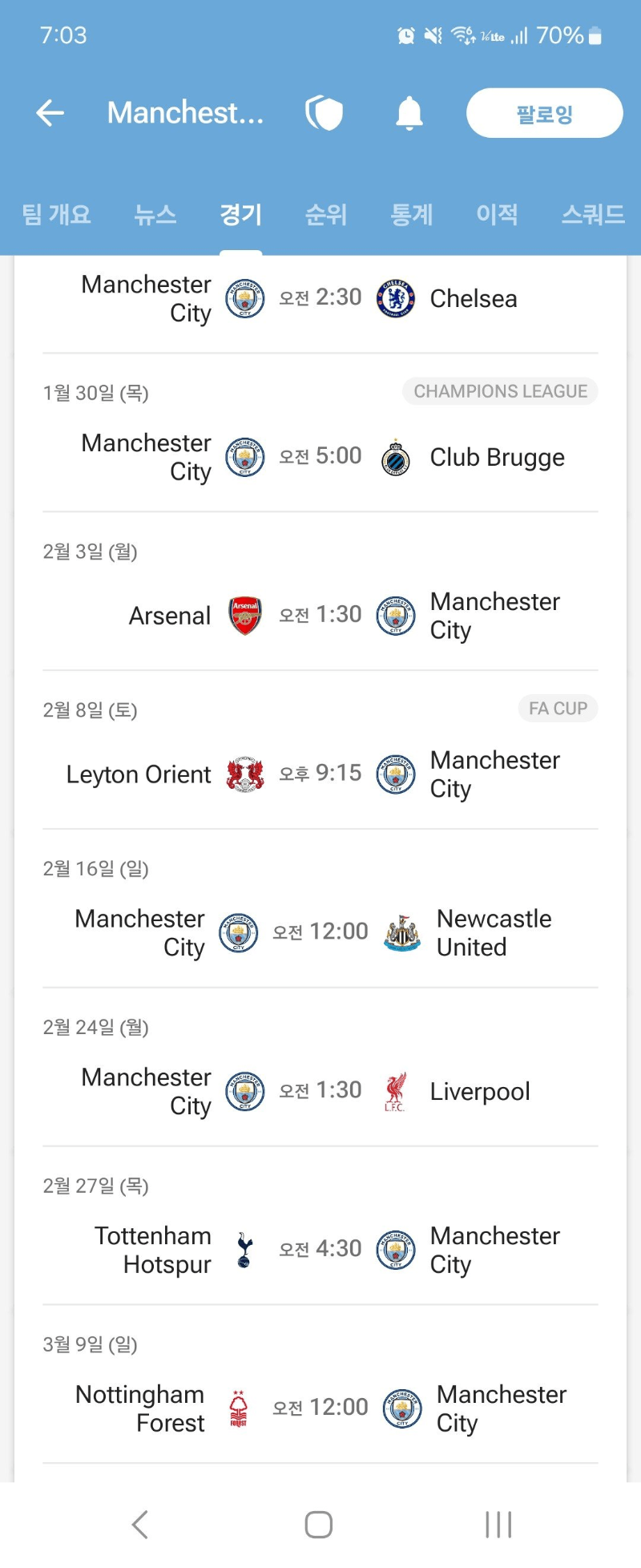Tap the Club Brugge crest icon
641x1568 pixels.
pyautogui.click(x=396, y=458)
